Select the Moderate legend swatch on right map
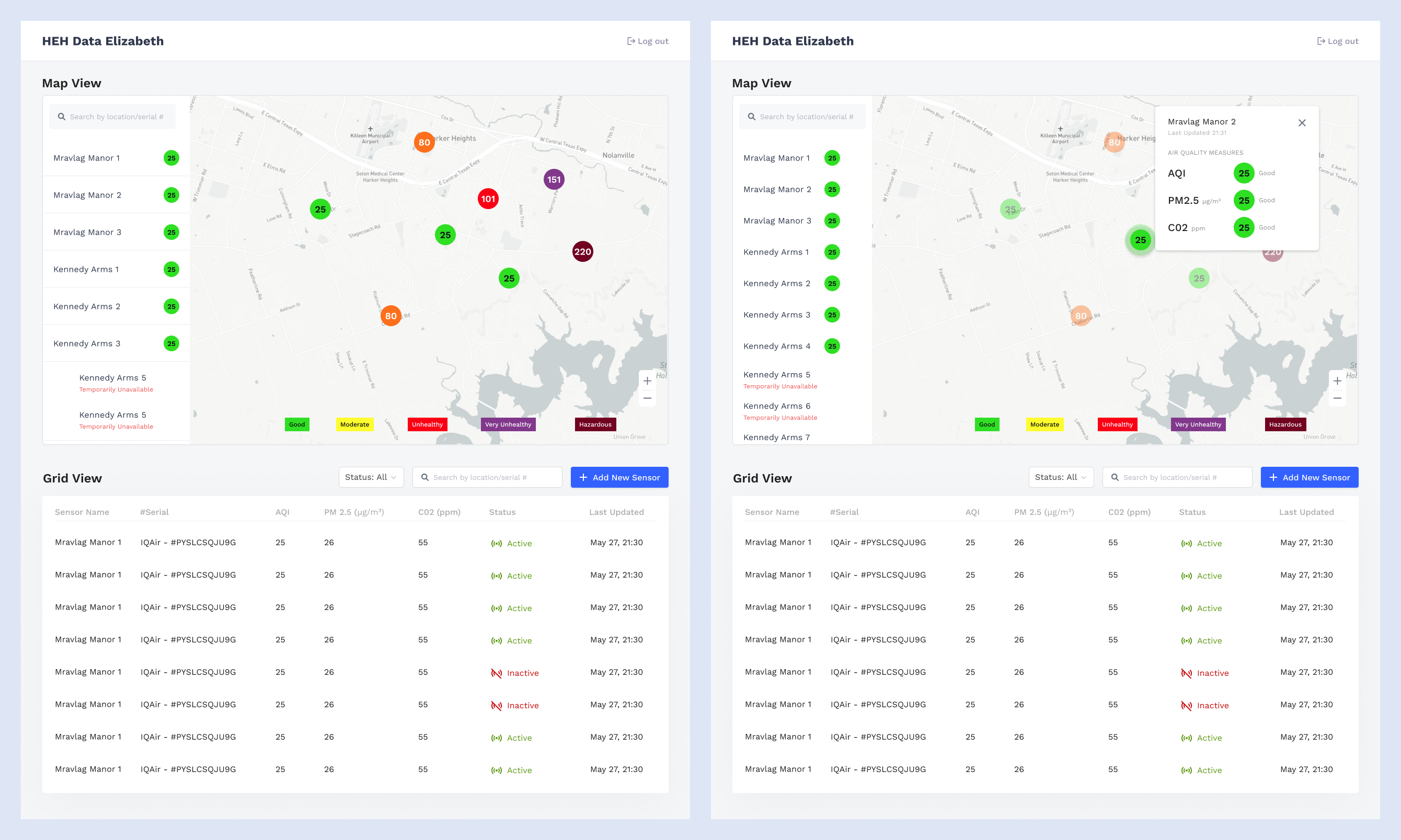1401x840 pixels. point(1044,424)
